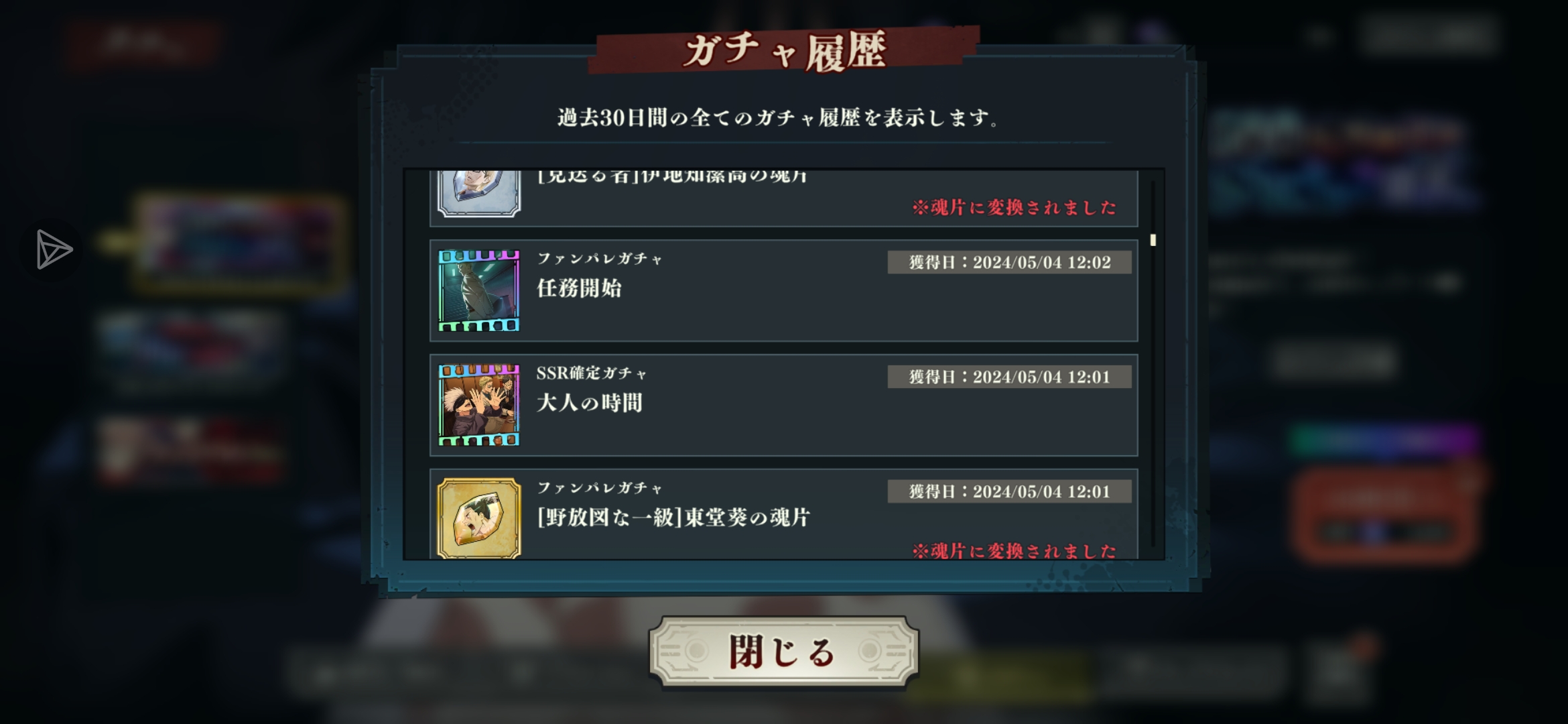Select the [野放図な一級]東堂葵の魂片 entry title

(x=673, y=518)
